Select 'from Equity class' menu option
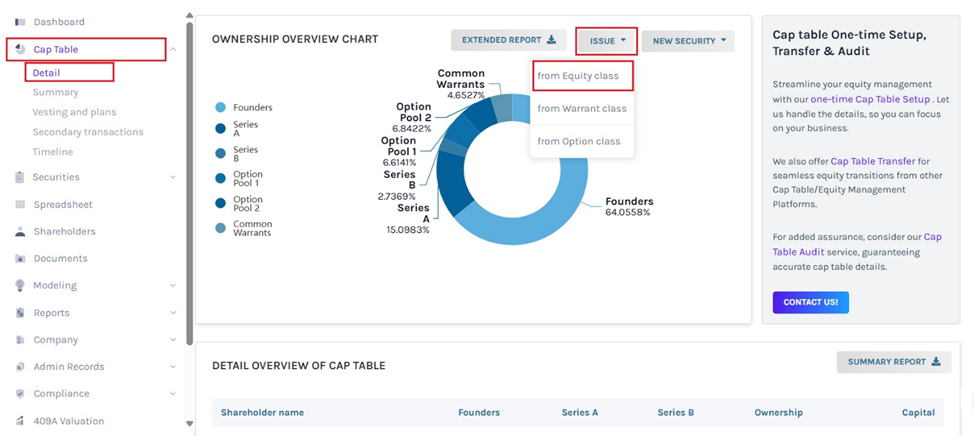Screen dimensions: 974x436 pyautogui.click(x=578, y=76)
